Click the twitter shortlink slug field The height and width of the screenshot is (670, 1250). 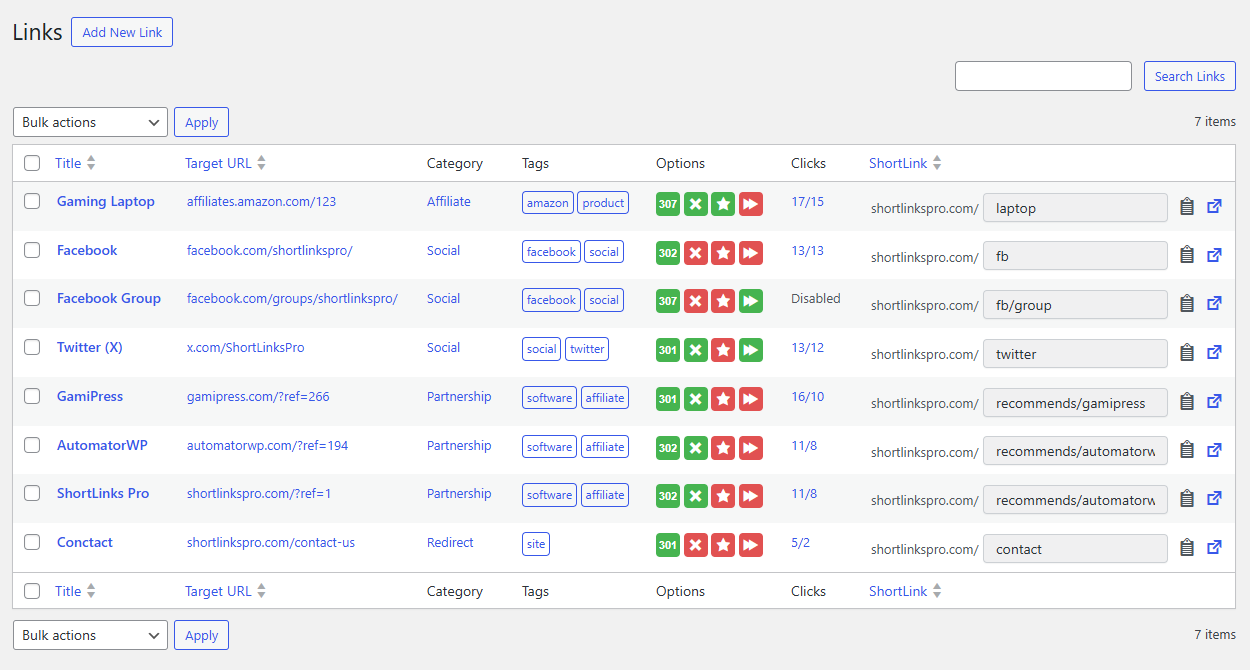(1075, 353)
